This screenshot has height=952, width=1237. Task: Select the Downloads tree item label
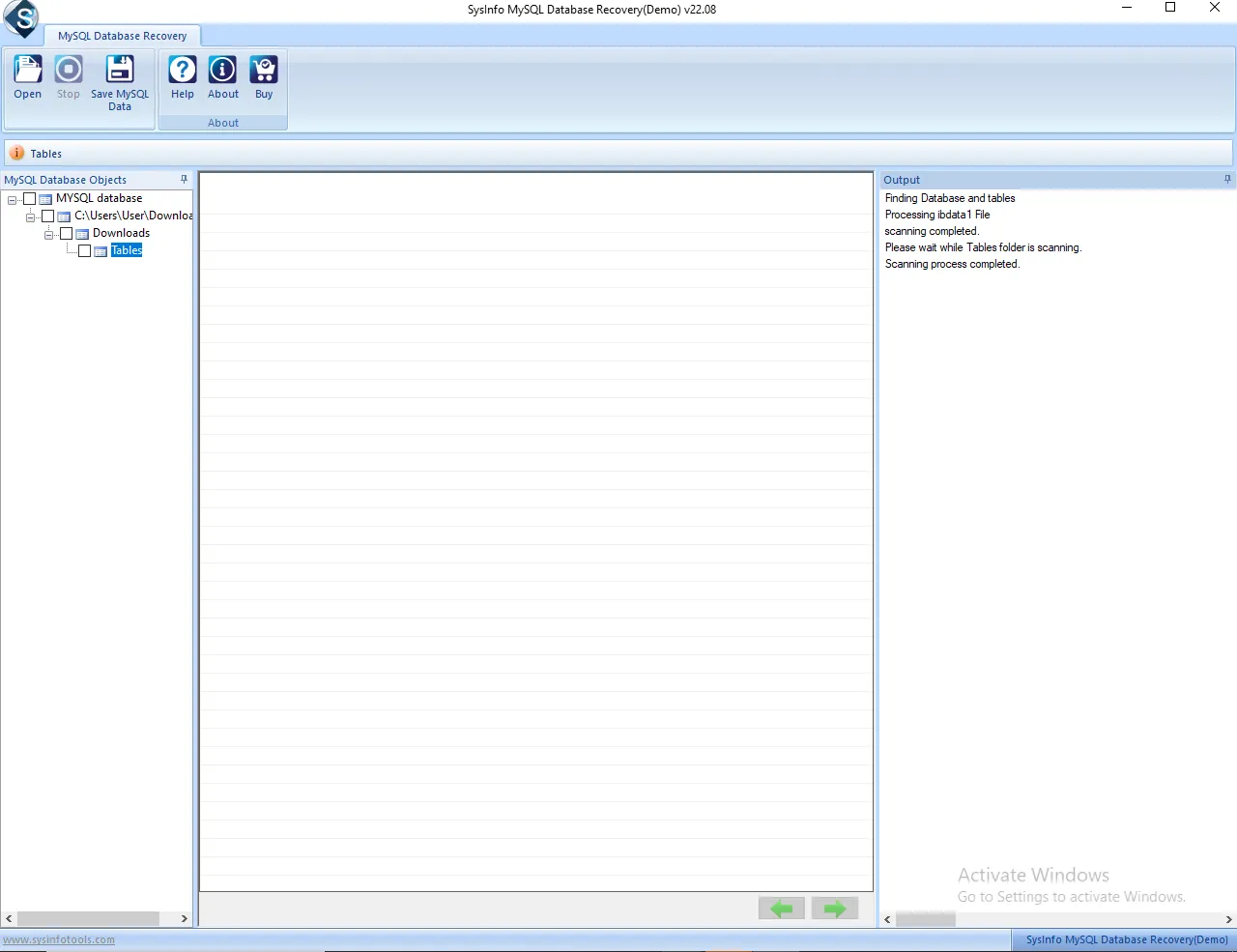121,233
